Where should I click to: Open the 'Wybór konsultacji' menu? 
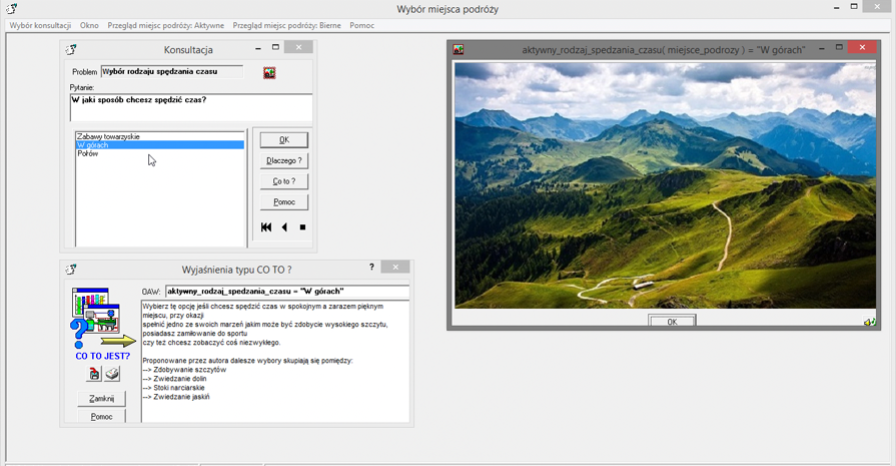[39, 25]
